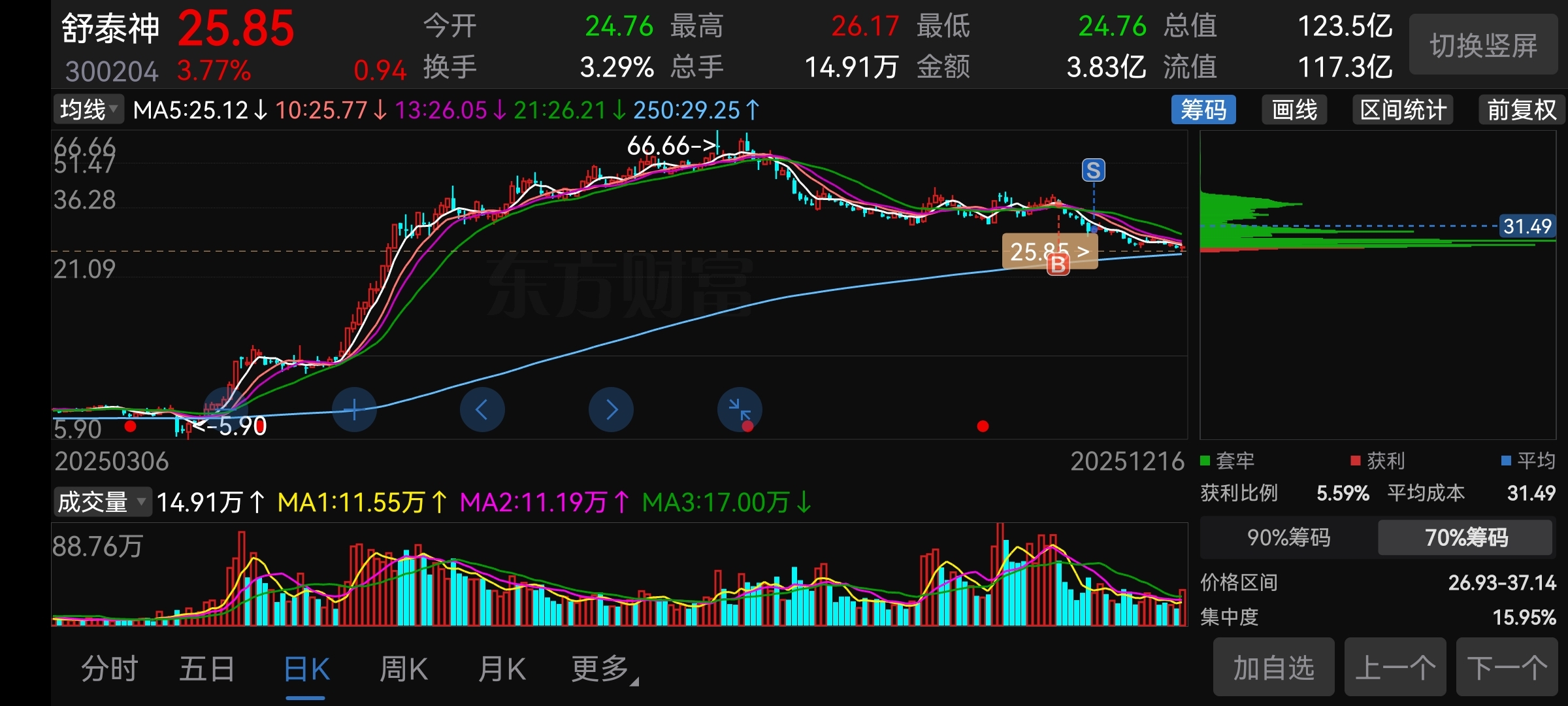Select the 90%筹码 option
The width and height of the screenshot is (1568, 706).
click(x=1288, y=537)
